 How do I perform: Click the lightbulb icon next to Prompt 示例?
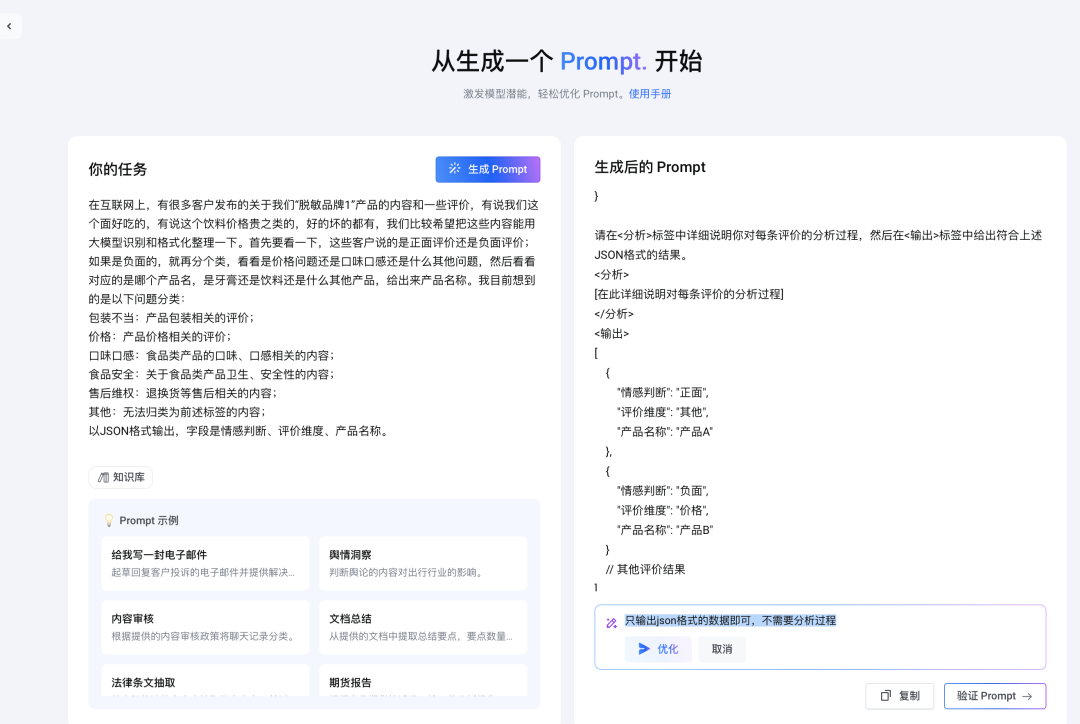click(x=111, y=520)
